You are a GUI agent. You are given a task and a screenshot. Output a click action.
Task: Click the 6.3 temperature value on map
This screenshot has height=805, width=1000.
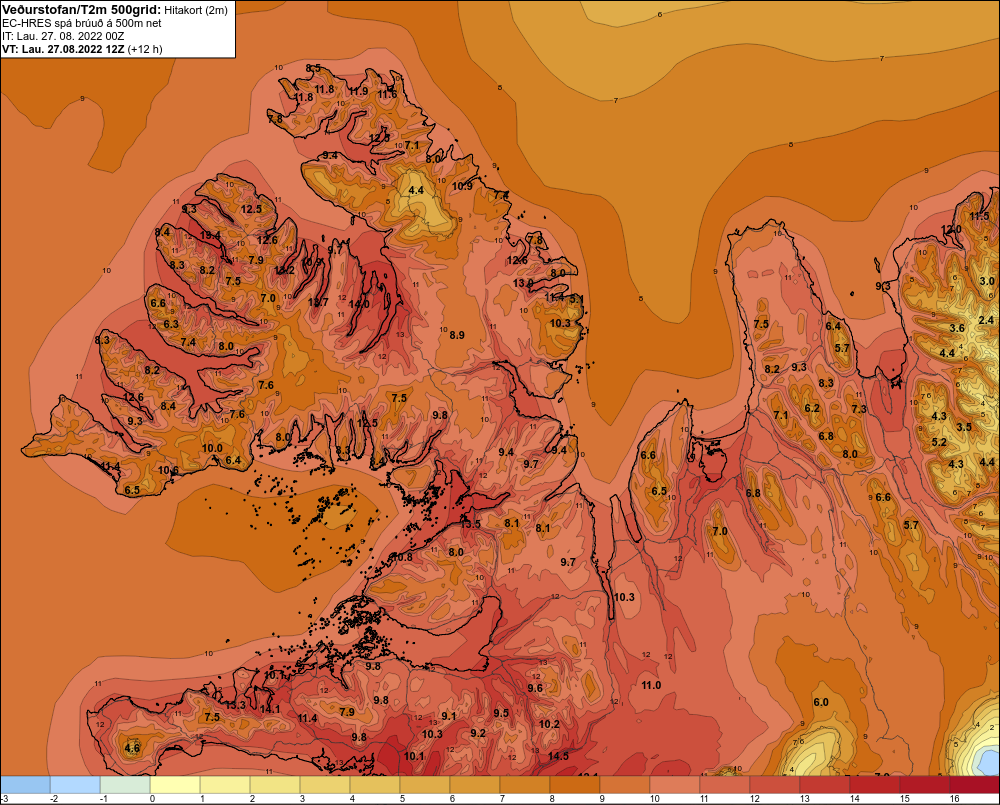[171, 324]
